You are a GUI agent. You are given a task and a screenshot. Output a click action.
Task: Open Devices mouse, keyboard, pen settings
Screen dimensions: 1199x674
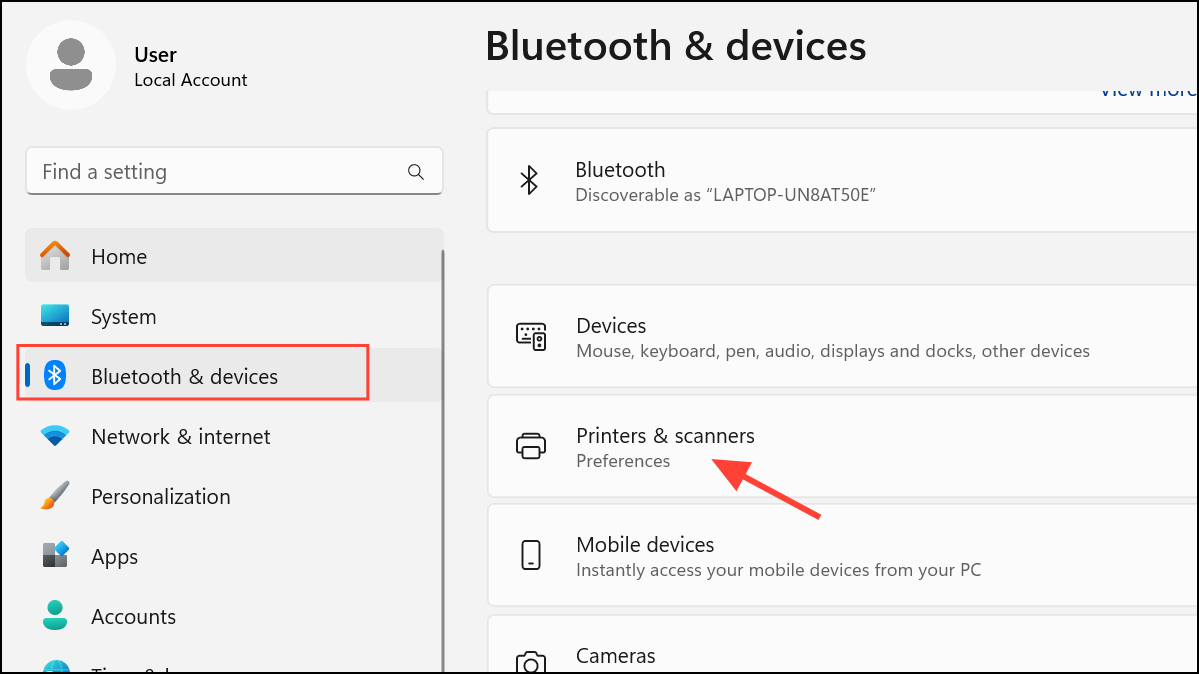pyautogui.click(x=843, y=337)
